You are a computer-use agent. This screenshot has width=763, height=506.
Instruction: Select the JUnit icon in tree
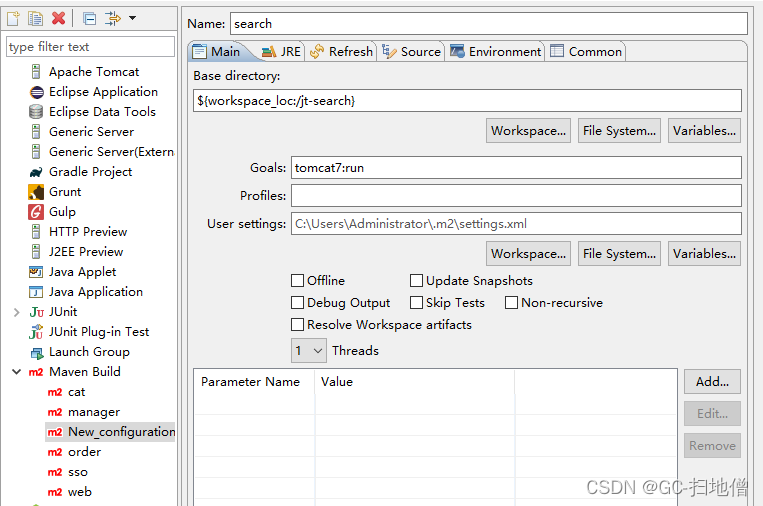pyautogui.click(x=36, y=312)
